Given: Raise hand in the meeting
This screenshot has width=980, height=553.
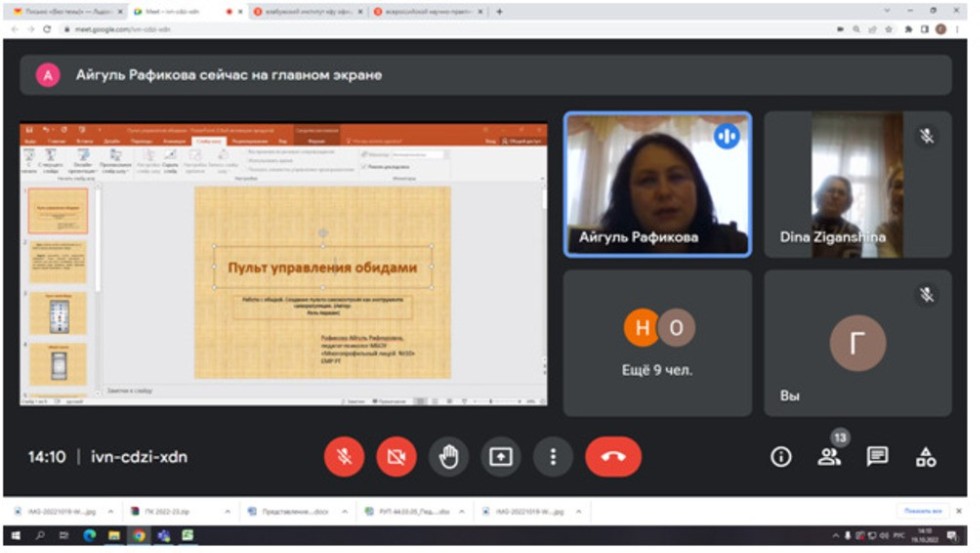Looking at the screenshot, I should click(449, 457).
